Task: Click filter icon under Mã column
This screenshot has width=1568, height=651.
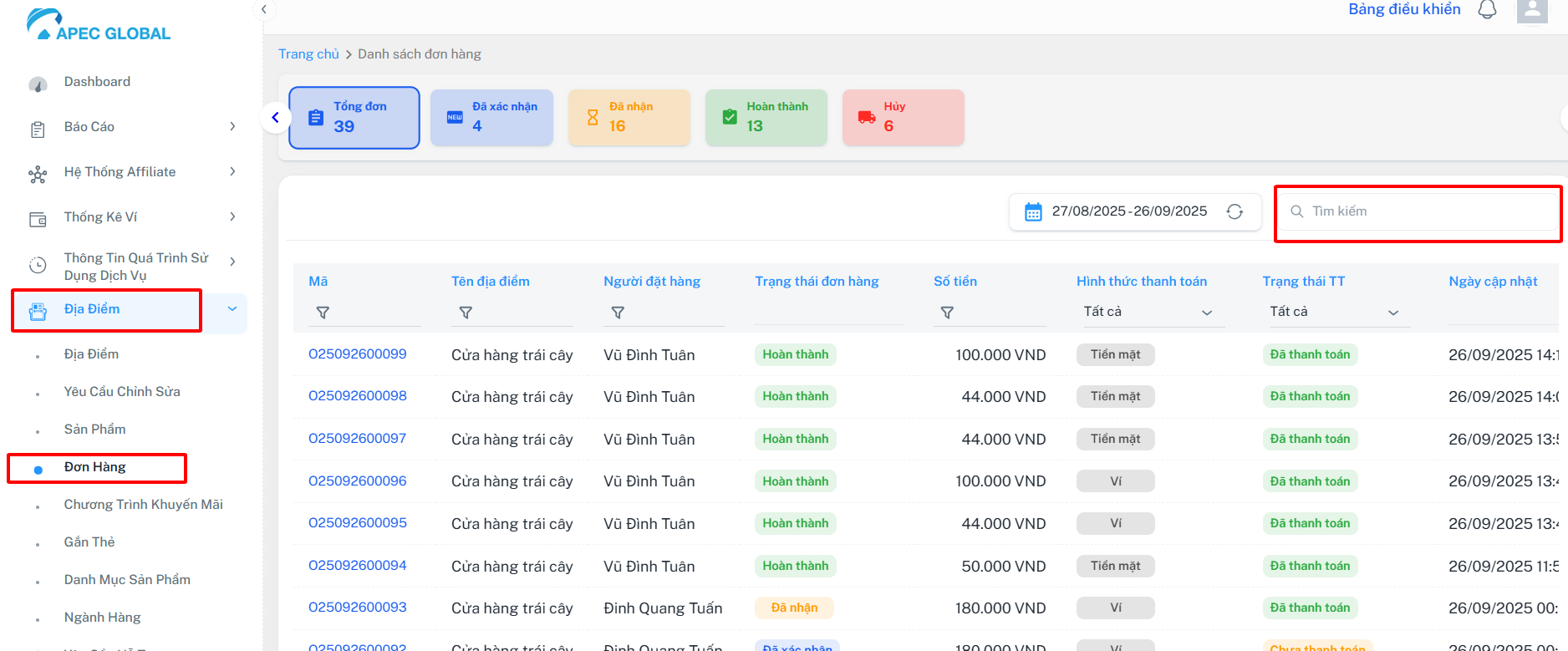Action: (323, 313)
